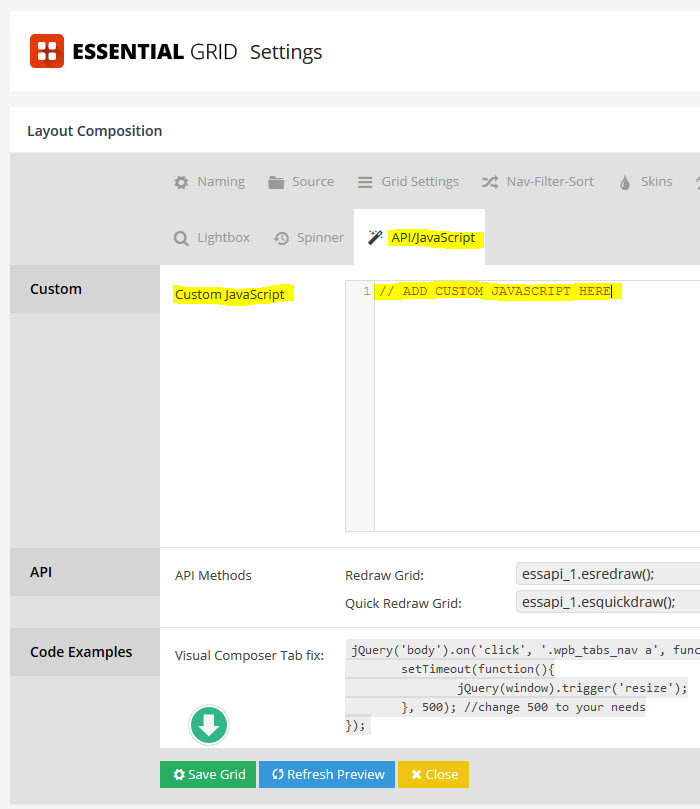Image resolution: width=700 pixels, height=809 pixels.
Task: Click the Grid Settings bars icon
Action: click(x=365, y=182)
